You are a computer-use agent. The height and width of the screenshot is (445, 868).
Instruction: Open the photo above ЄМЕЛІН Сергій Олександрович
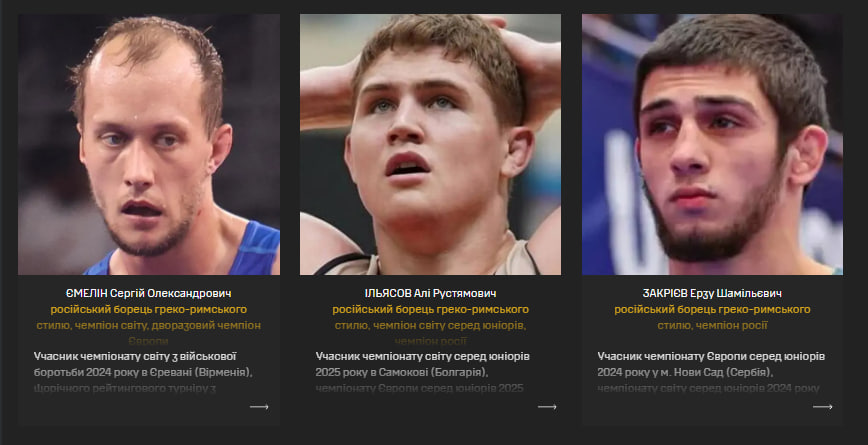click(x=149, y=144)
